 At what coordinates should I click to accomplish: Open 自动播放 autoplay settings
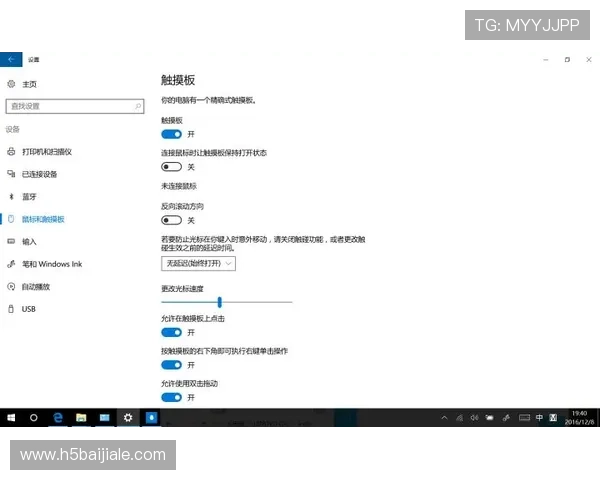point(36,287)
